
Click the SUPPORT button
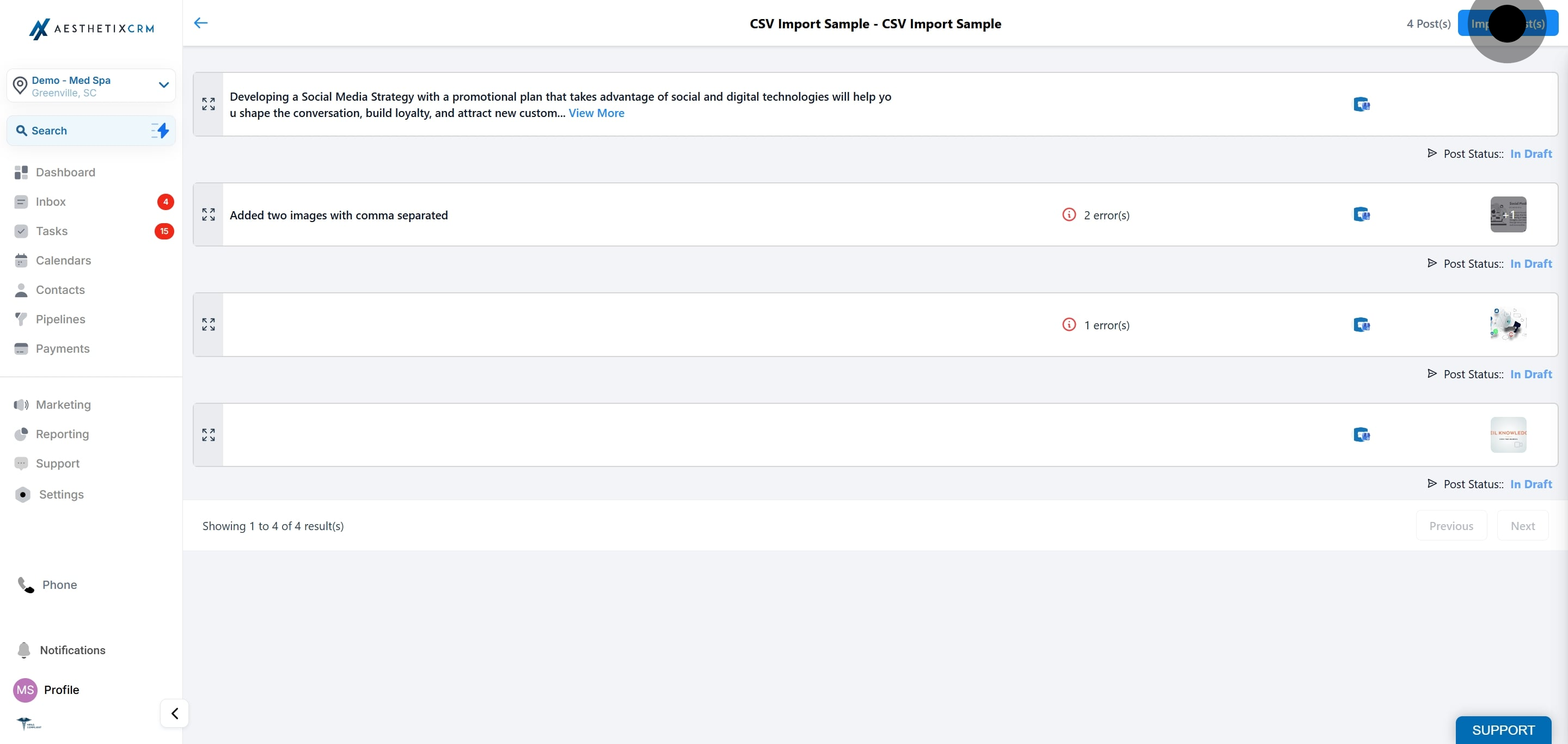(x=1503, y=729)
